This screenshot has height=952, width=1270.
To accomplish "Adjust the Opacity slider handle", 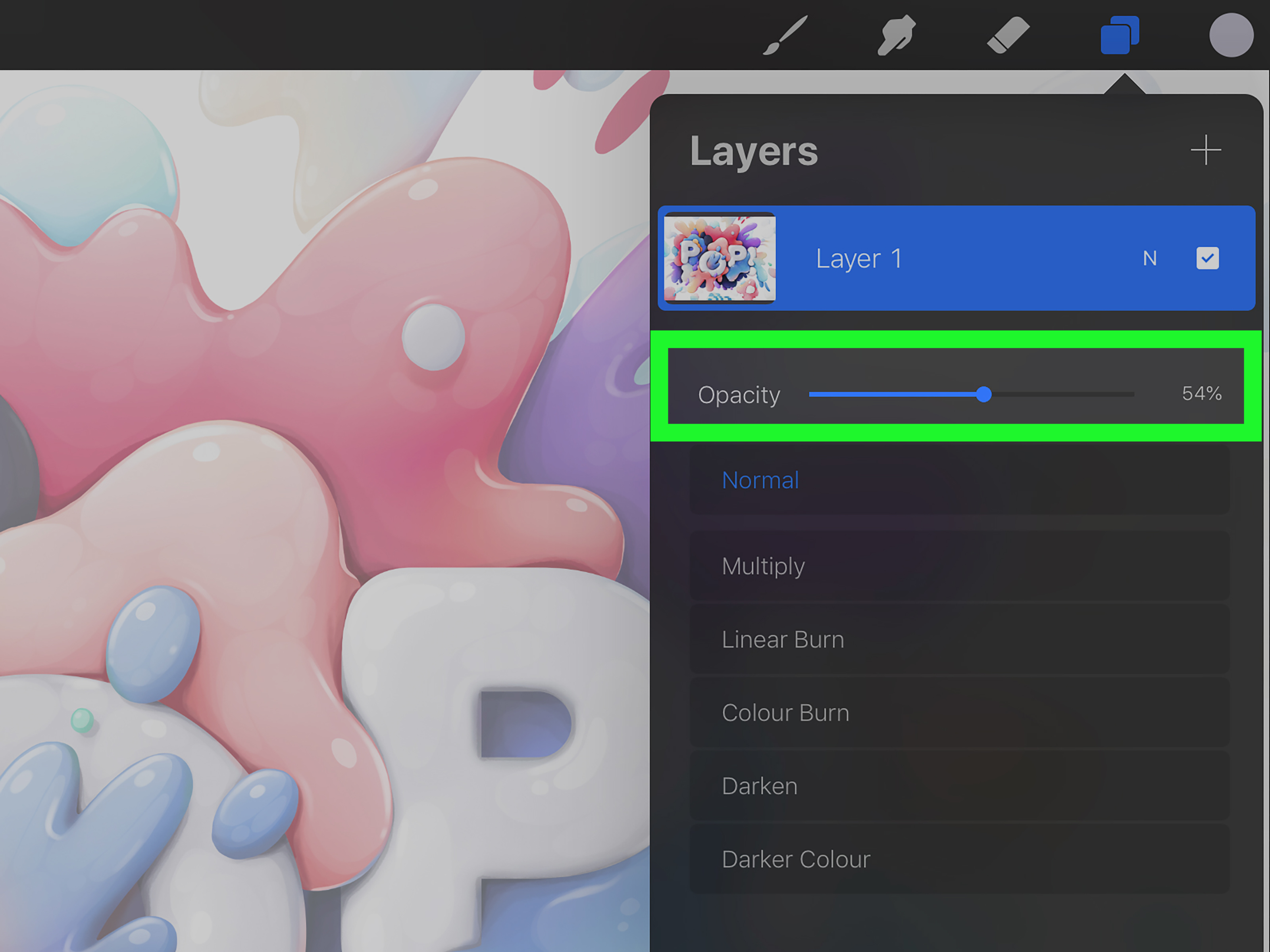I will click(x=984, y=394).
